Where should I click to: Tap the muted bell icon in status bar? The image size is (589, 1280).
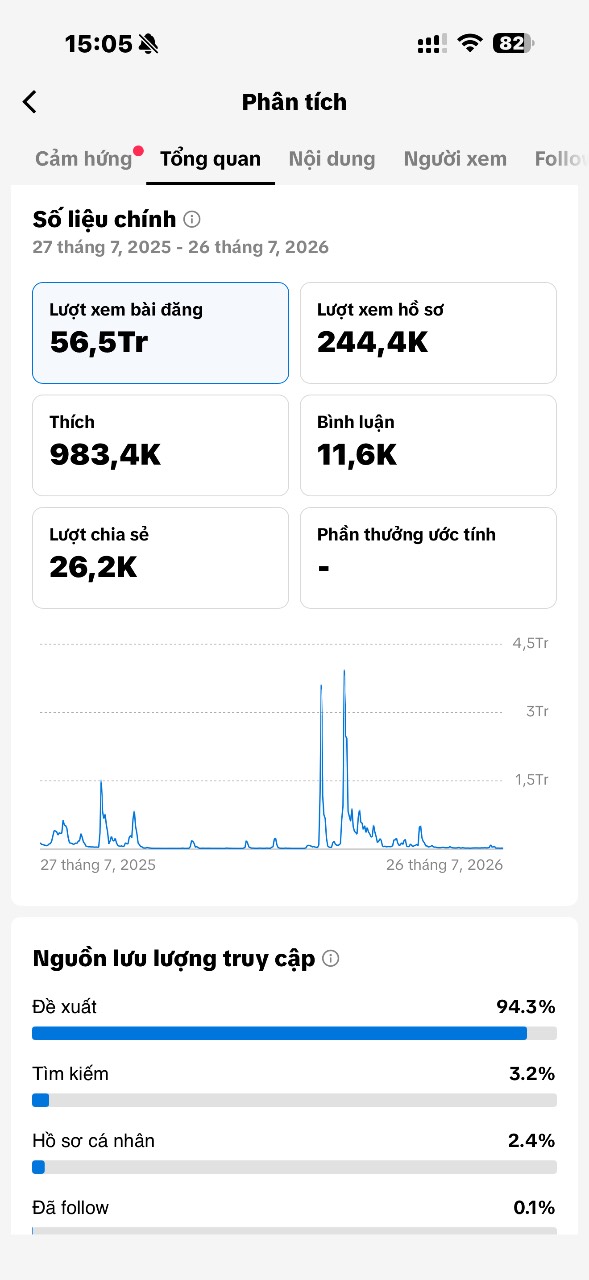coord(149,43)
